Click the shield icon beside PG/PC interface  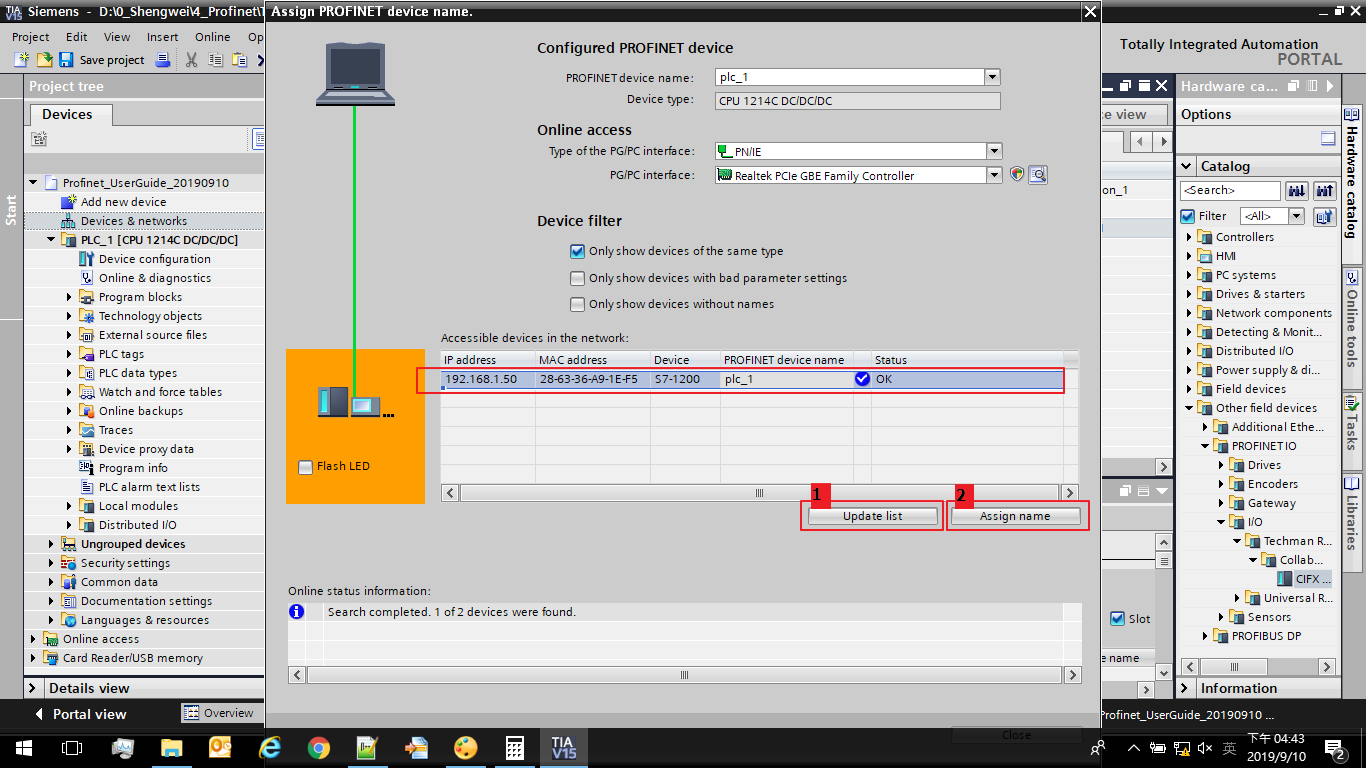pos(1017,175)
